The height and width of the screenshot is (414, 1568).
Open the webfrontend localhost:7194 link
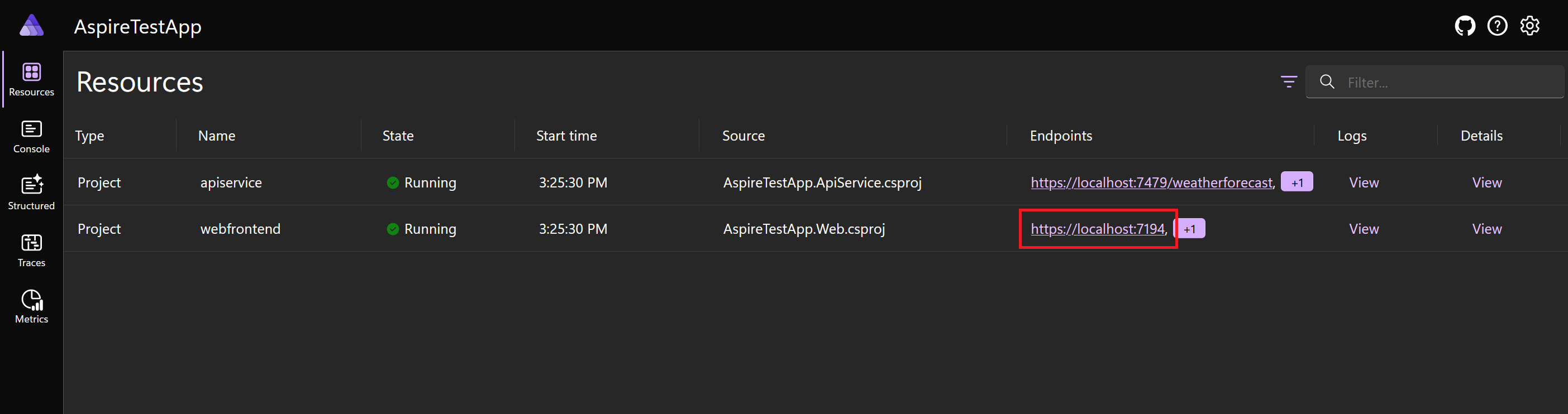pos(1098,229)
